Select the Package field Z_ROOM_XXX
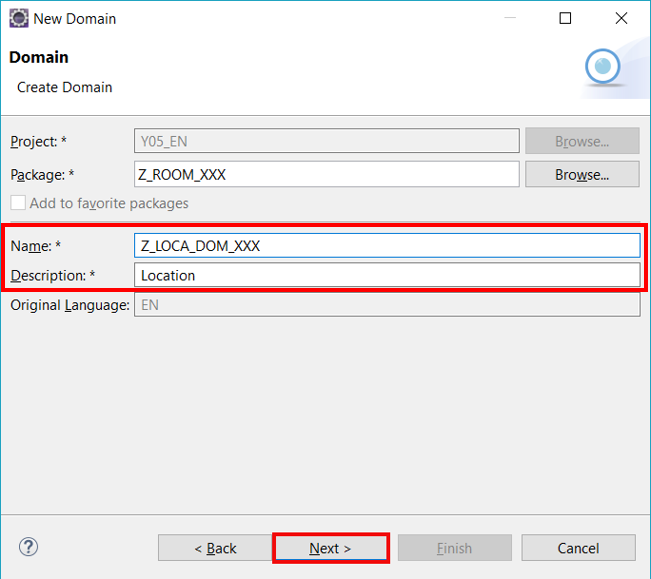 click(327, 174)
